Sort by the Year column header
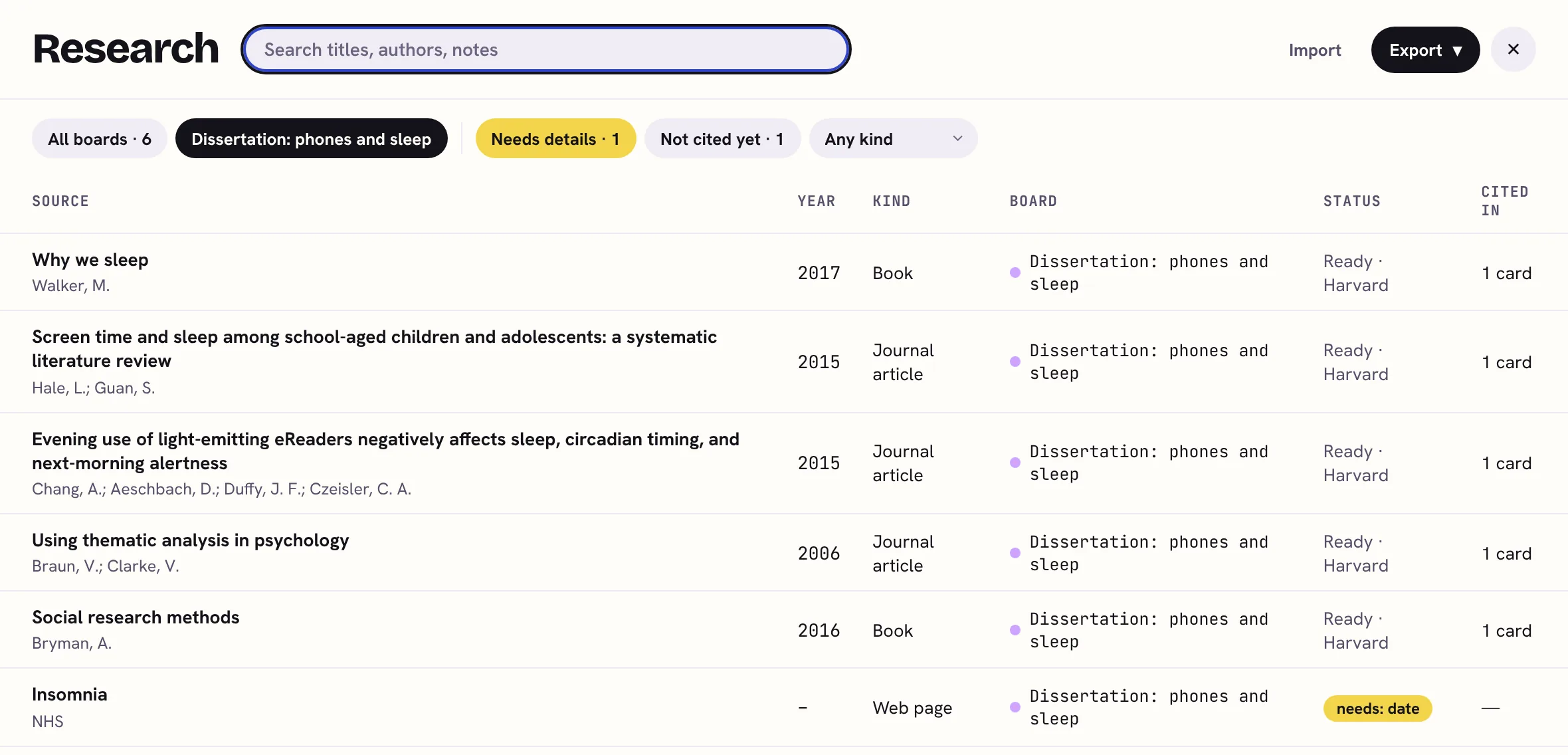Viewport: 1568px width, 755px height. coord(816,201)
